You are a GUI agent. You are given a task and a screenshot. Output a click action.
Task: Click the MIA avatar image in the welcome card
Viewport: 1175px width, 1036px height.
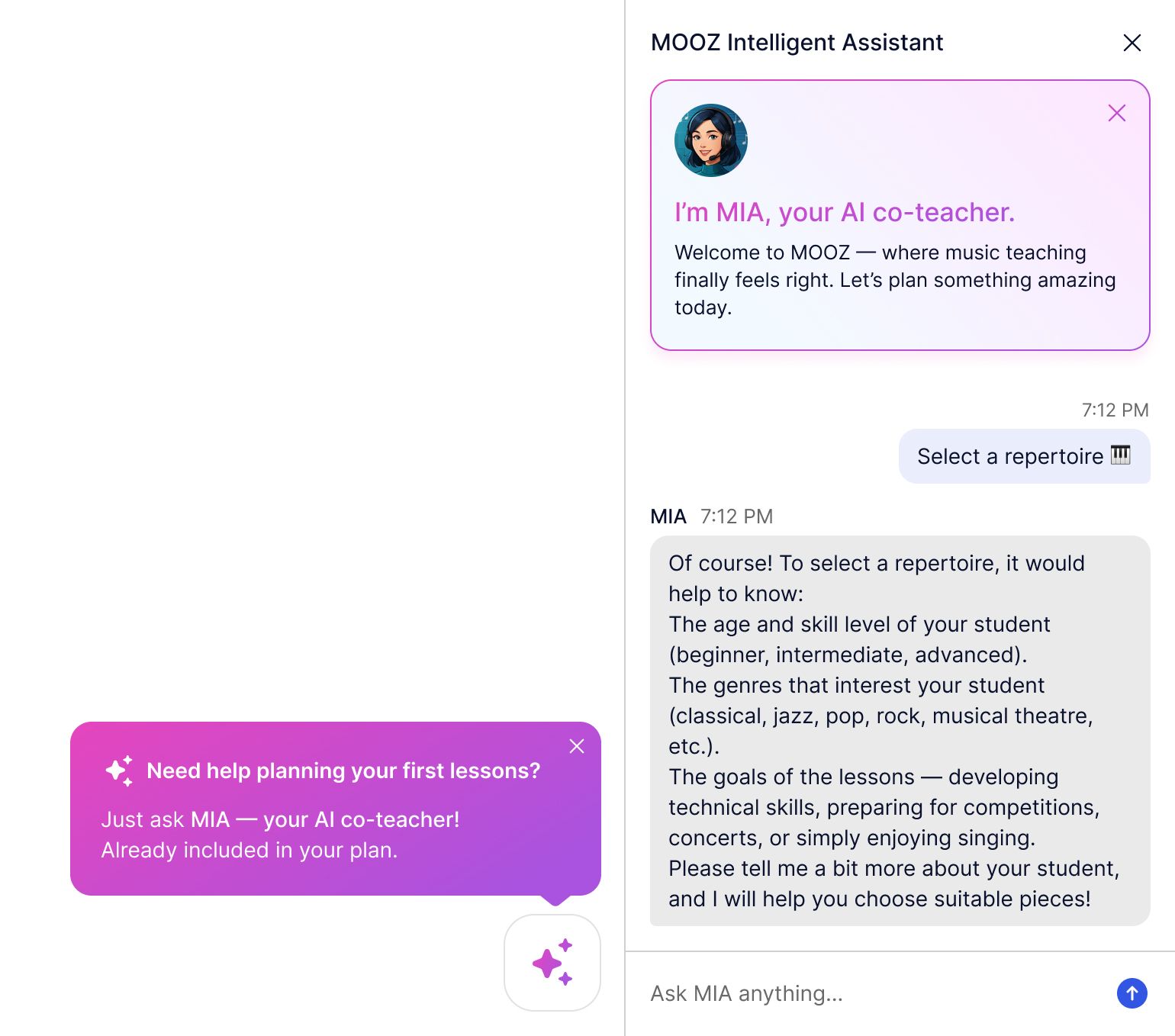click(x=710, y=140)
